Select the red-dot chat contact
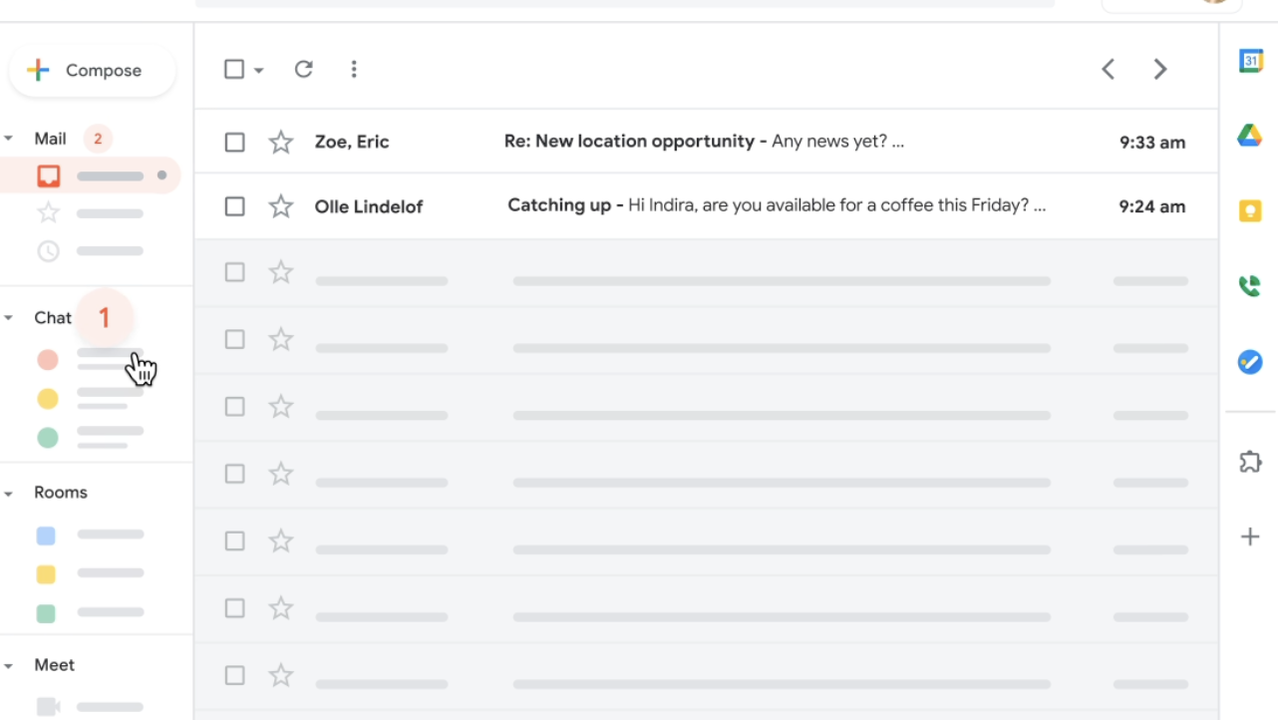1278x720 pixels. coord(48,360)
